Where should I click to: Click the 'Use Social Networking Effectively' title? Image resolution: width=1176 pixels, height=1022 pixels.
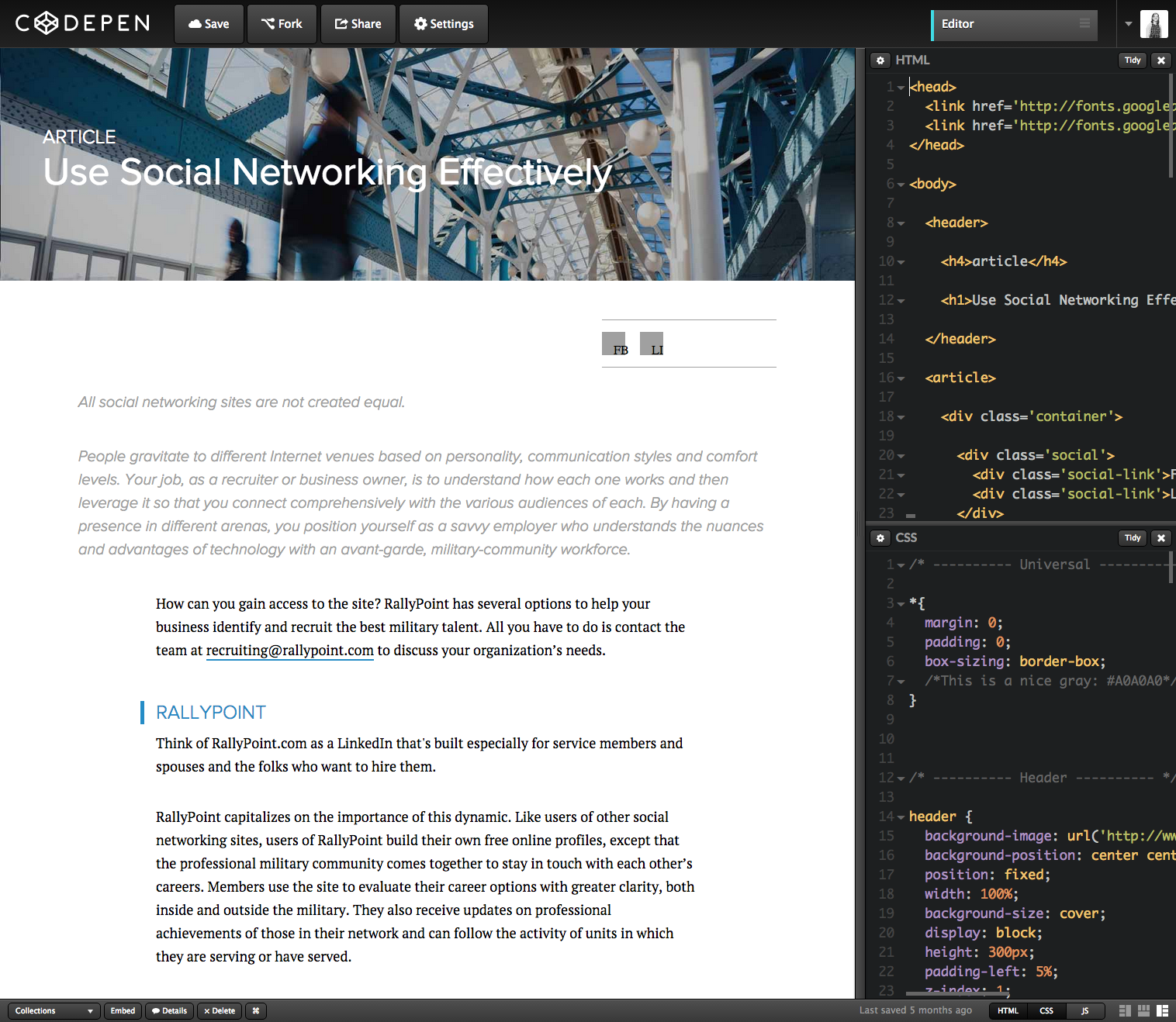coord(327,172)
